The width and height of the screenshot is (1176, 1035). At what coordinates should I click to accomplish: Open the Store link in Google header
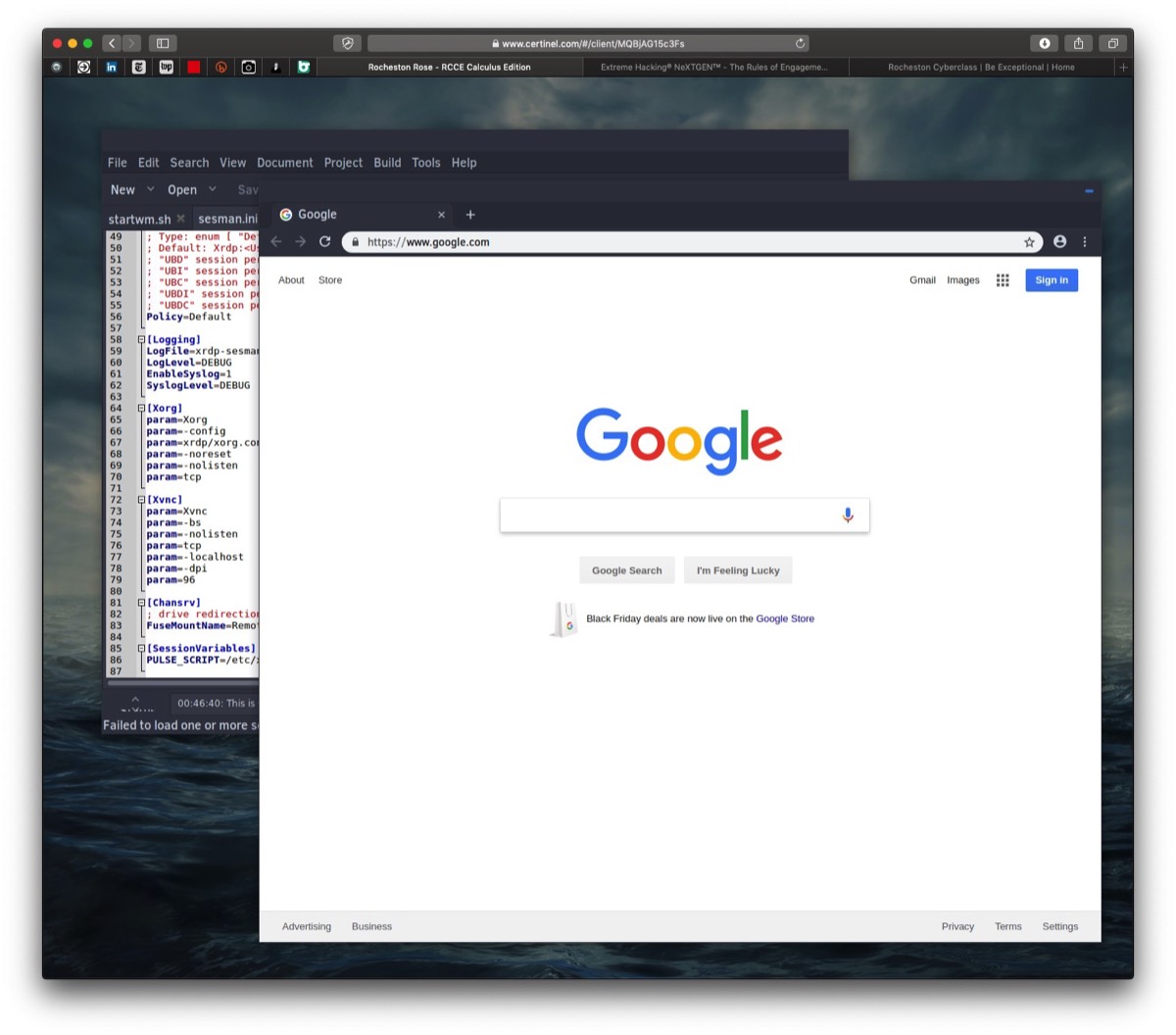click(330, 280)
